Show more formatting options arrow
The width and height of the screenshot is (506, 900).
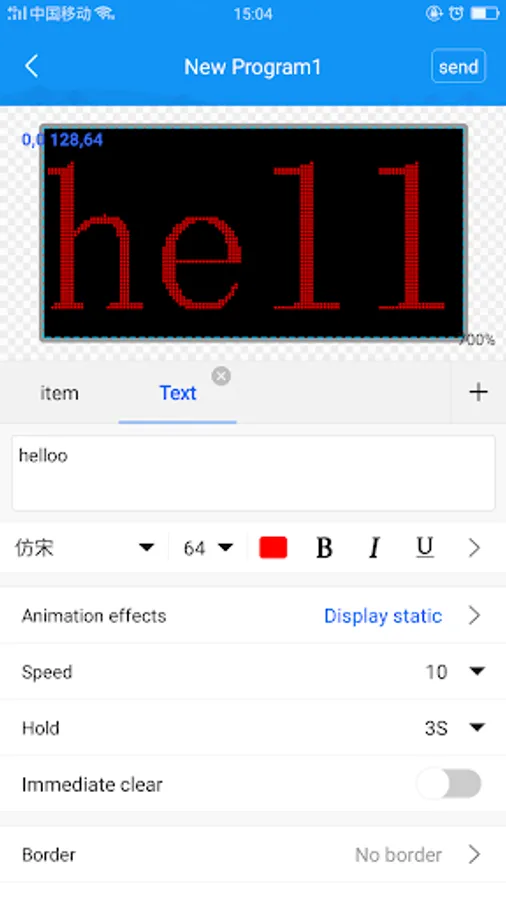(x=474, y=548)
